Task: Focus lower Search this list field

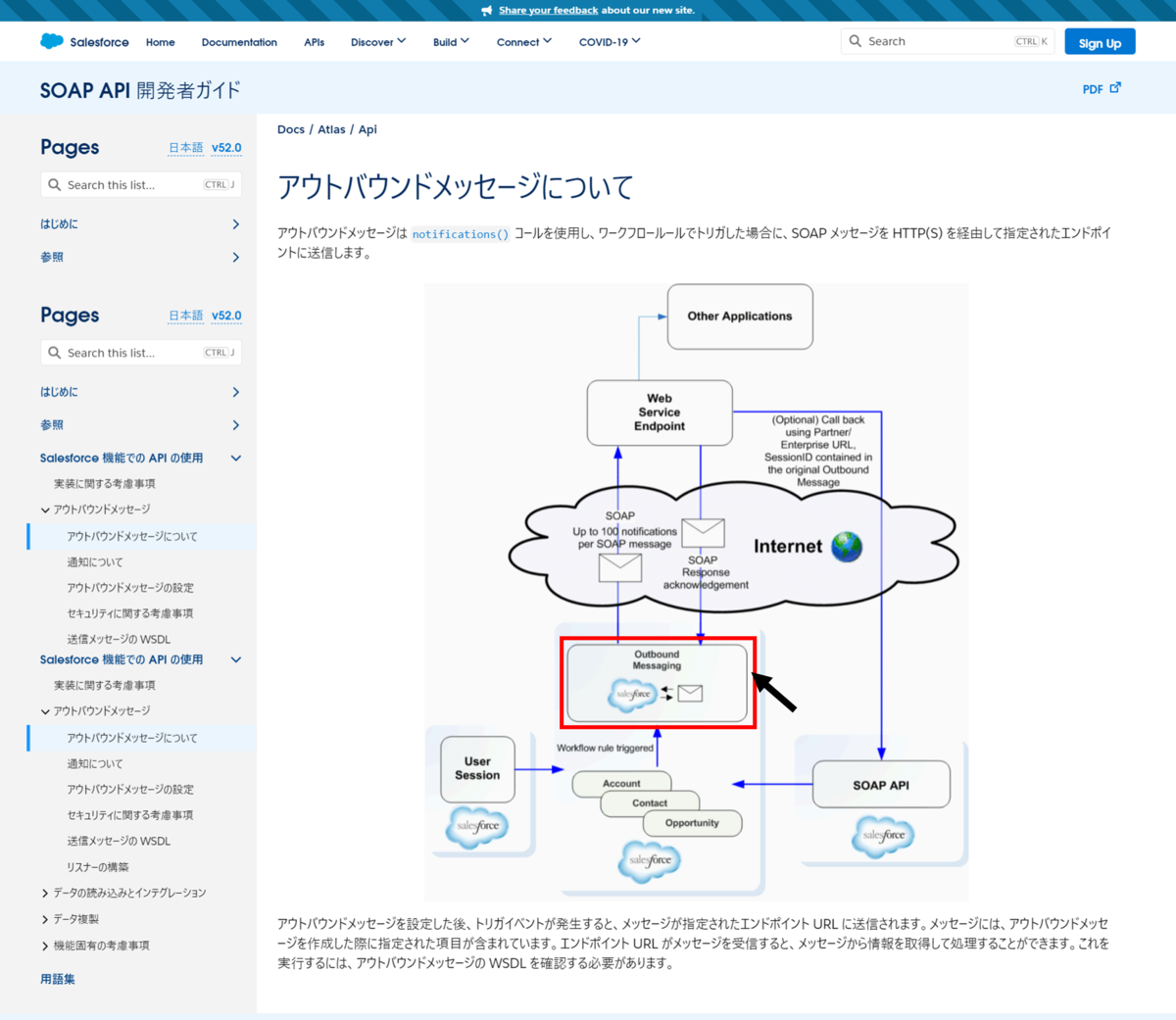Action: point(141,352)
